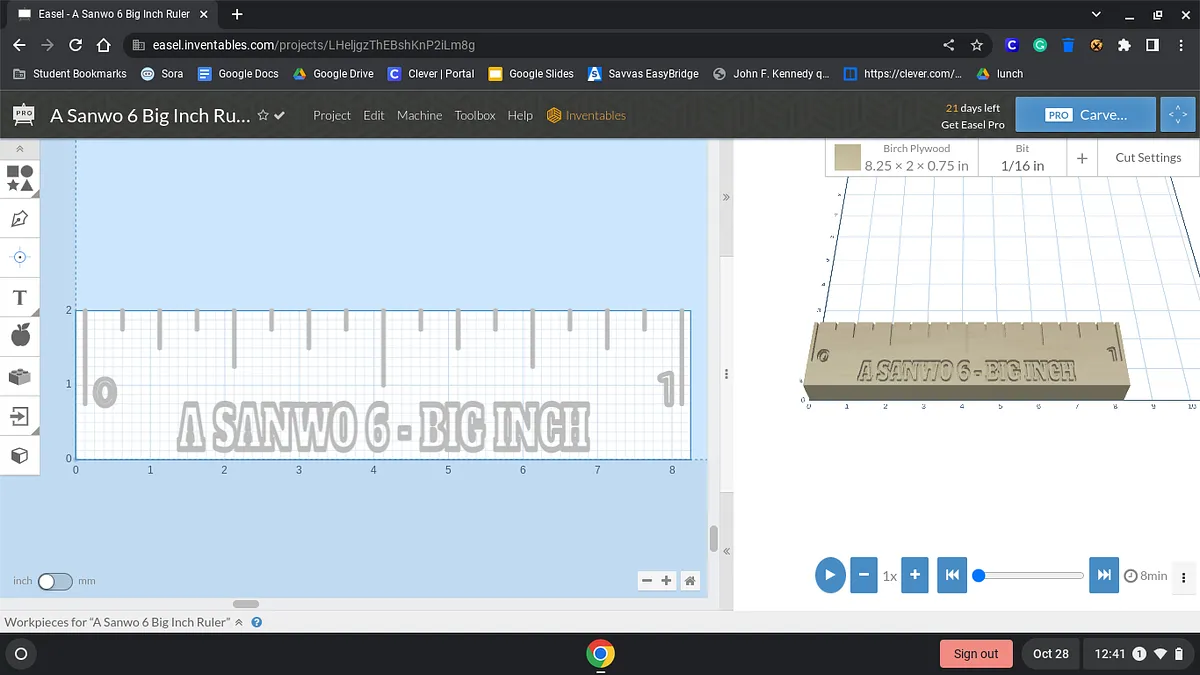Select the Text tool
The height and width of the screenshot is (675, 1200).
click(20, 297)
